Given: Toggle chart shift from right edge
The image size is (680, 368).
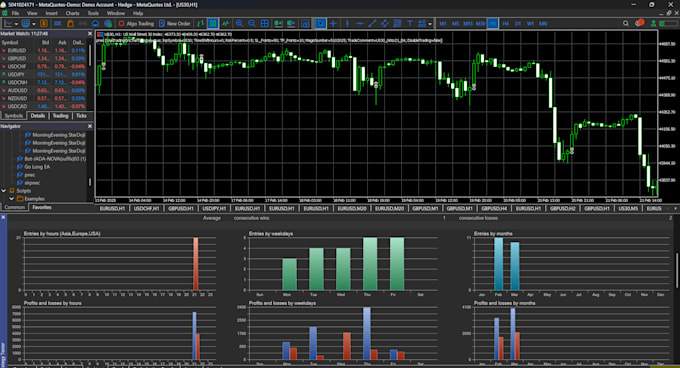Looking at the screenshot, I should point(291,23).
